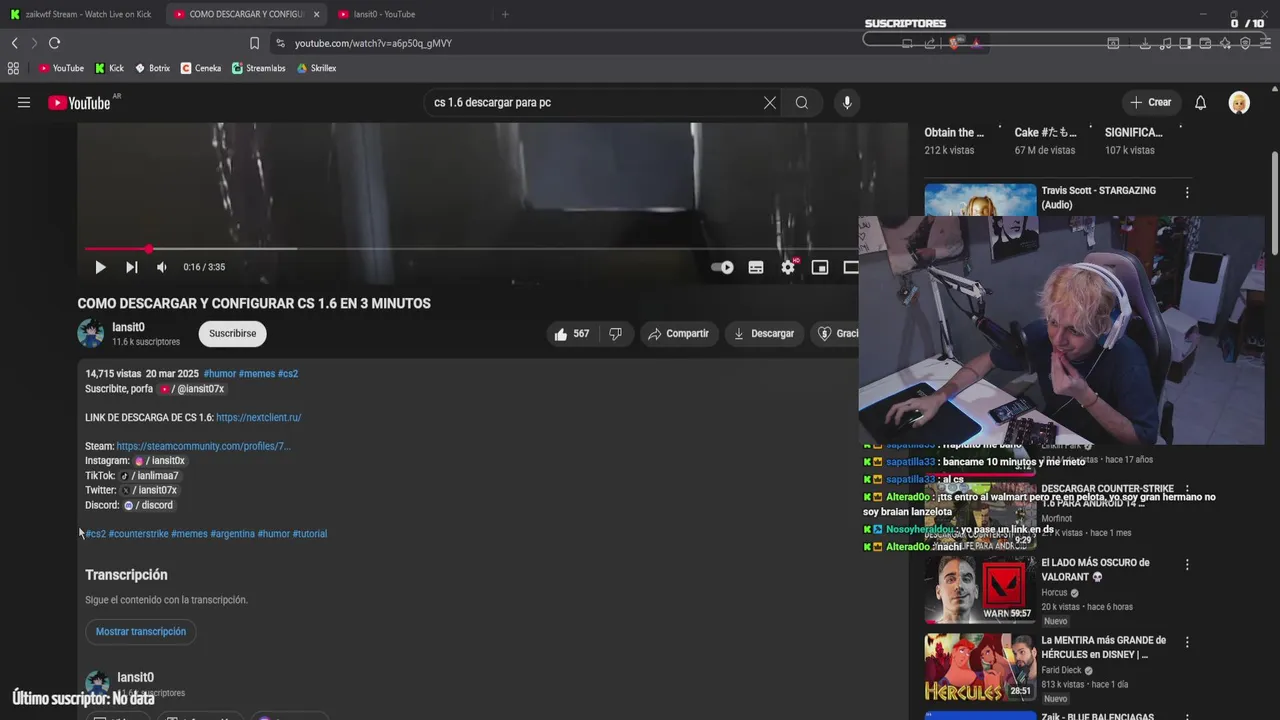Screen dimensions: 1280x720
Task: Open the Kick bookmark
Action: point(109,68)
